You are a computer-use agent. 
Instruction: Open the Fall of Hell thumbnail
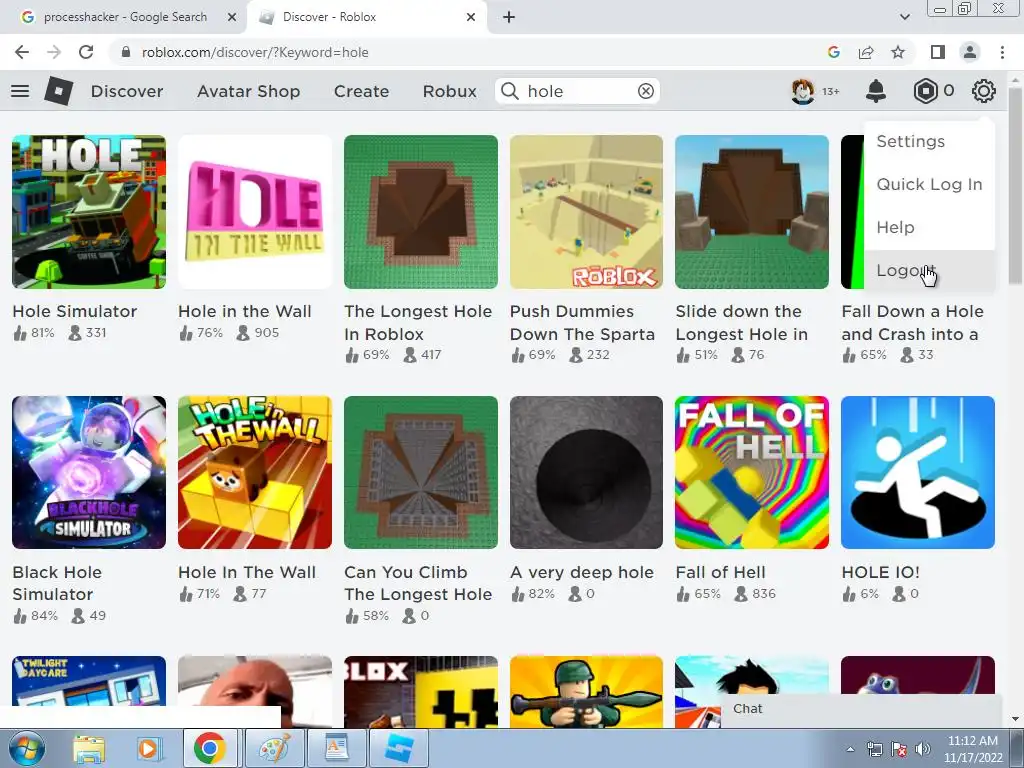point(752,472)
